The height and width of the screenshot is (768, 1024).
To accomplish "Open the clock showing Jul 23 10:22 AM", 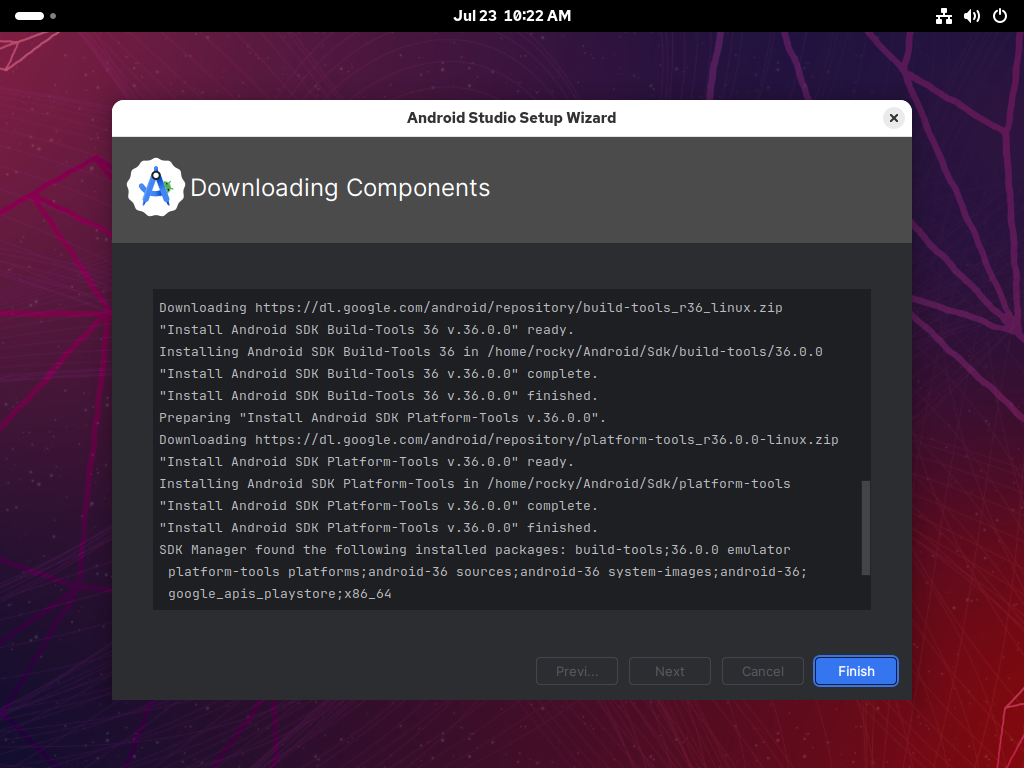I will coord(512,16).
